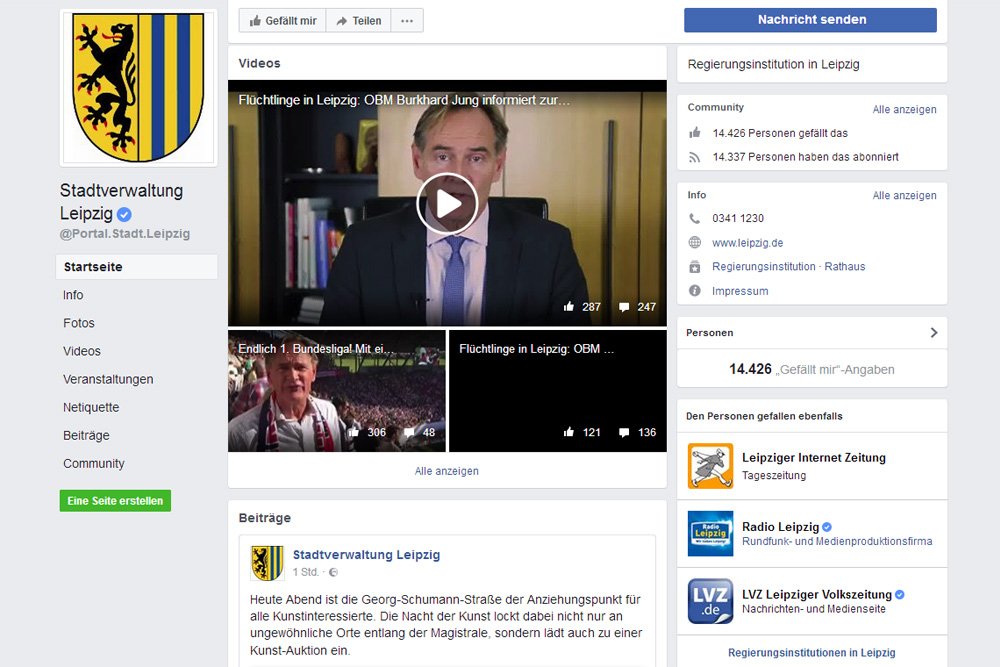This screenshot has width=1000, height=667.
Task: Expand the Personen section chevron
Action: 934,332
